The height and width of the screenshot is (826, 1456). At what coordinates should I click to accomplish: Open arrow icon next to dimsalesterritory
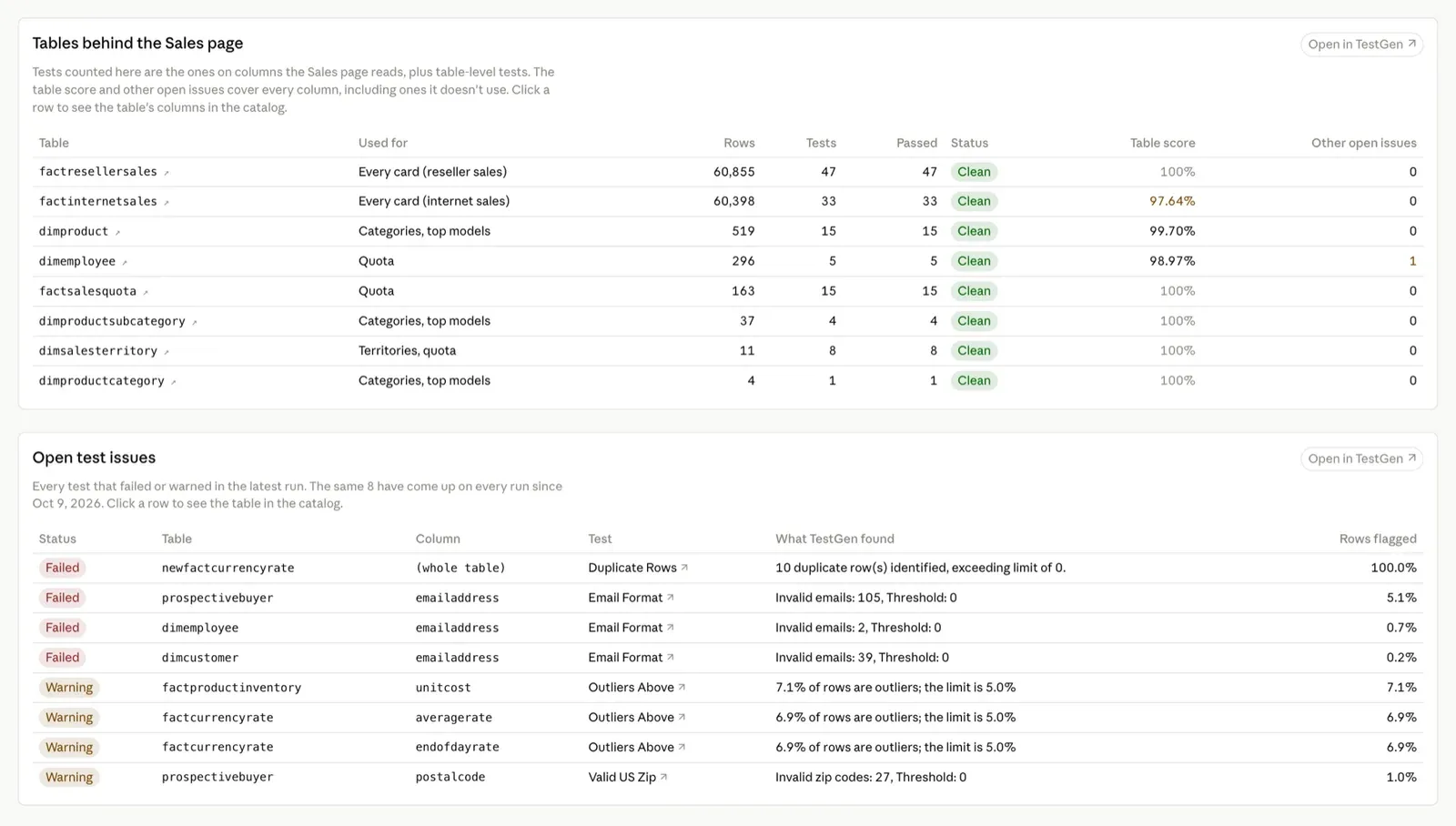167,352
